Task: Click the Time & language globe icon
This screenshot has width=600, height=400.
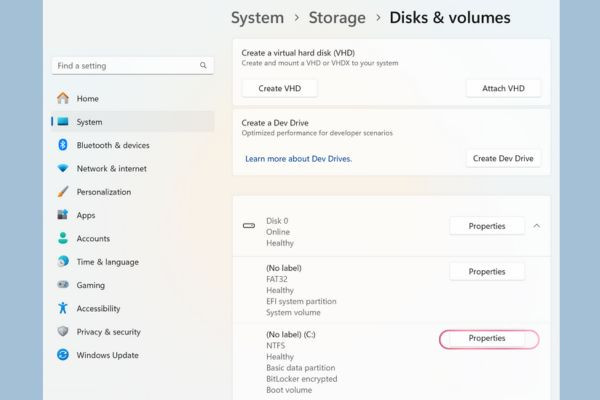Action: tap(63, 261)
